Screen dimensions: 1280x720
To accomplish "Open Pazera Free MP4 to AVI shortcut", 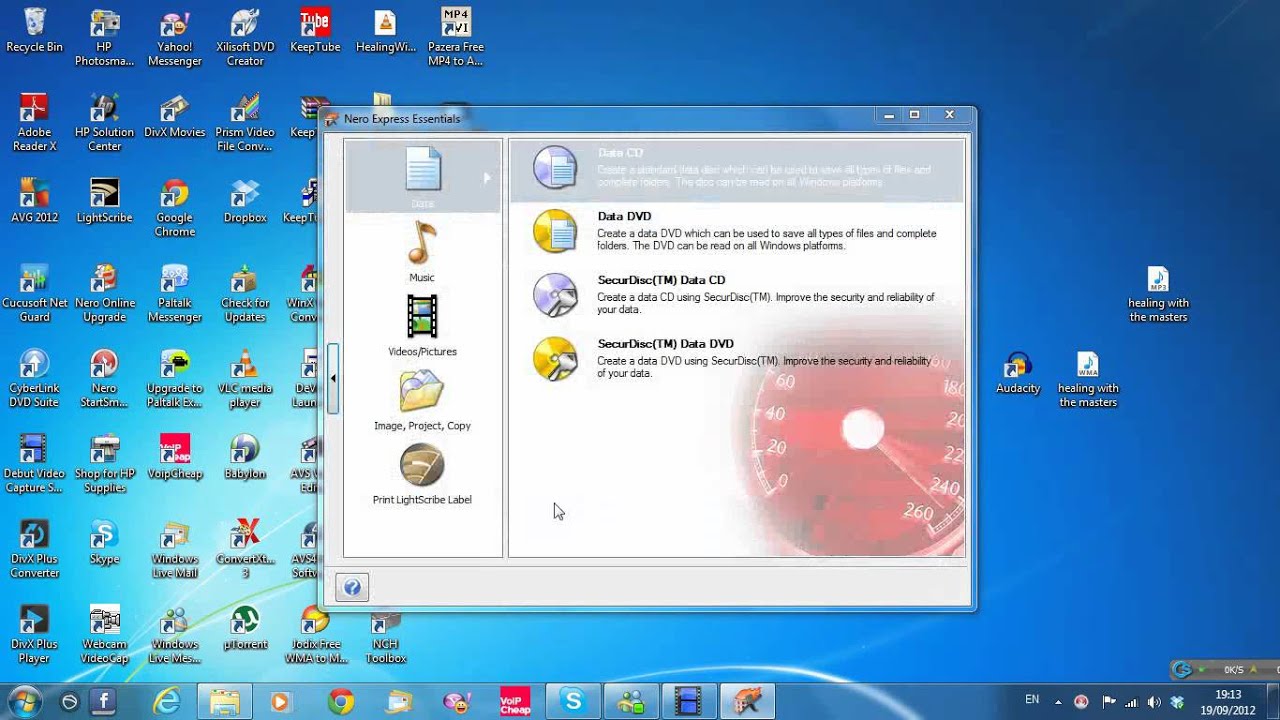I will (x=455, y=37).
